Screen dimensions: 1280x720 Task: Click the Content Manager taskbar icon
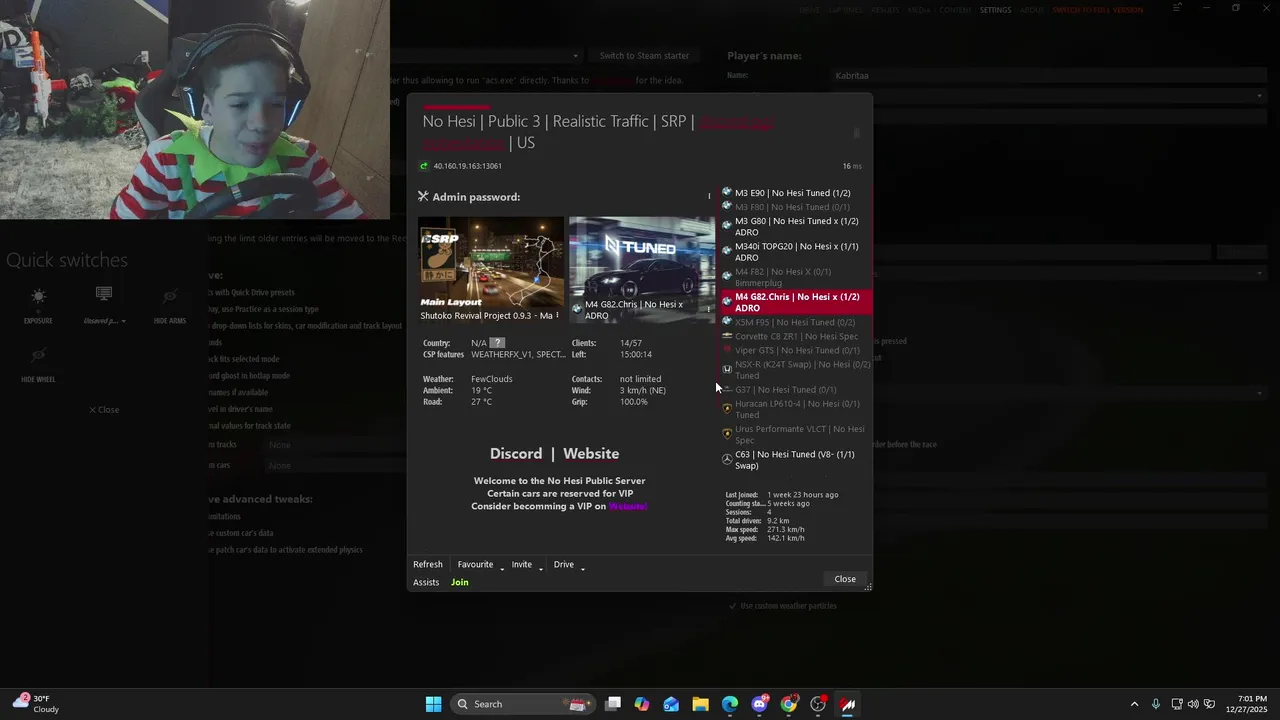(848, 704)
